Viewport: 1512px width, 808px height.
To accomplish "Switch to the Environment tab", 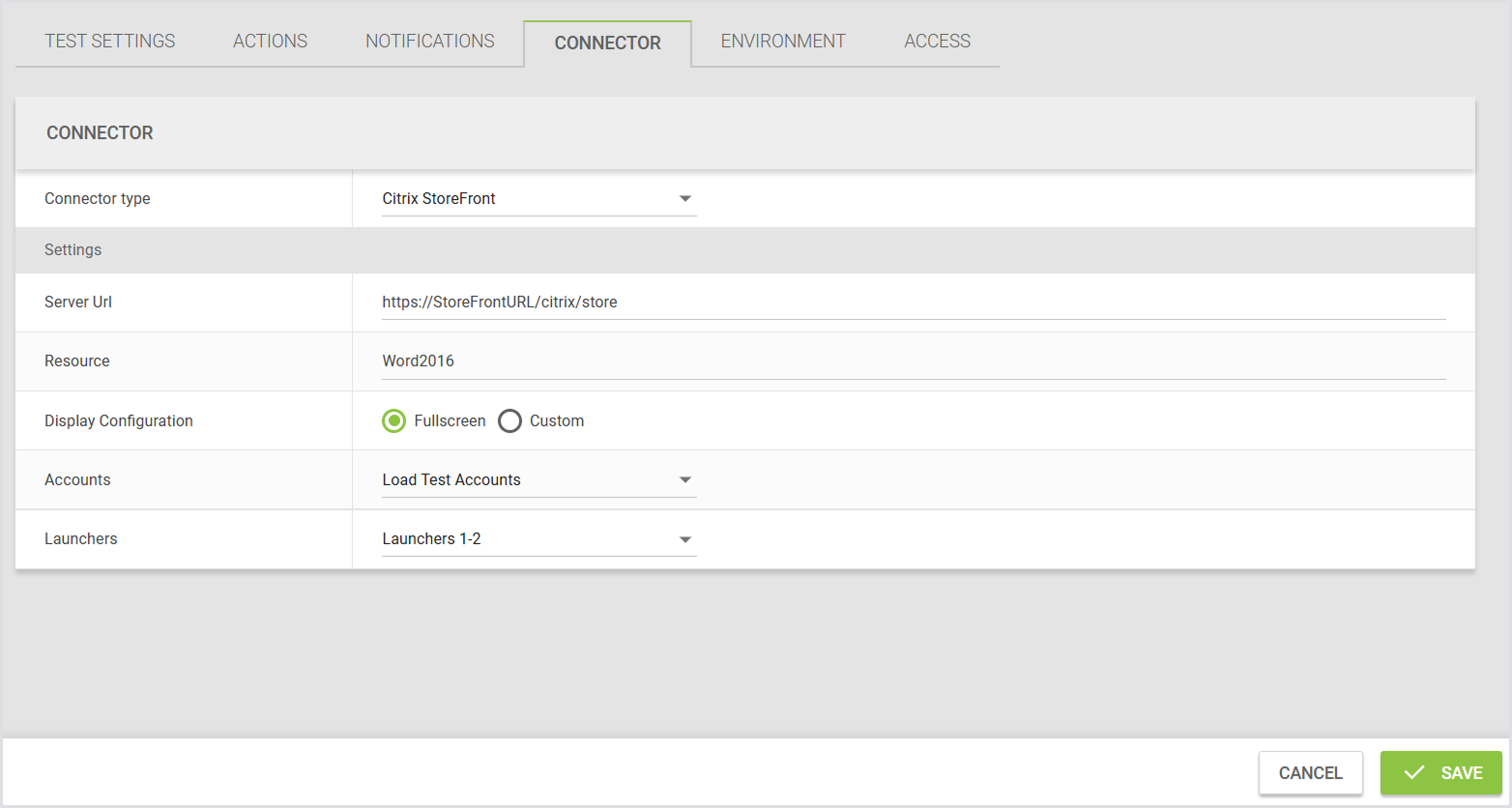I will [783, 42].
